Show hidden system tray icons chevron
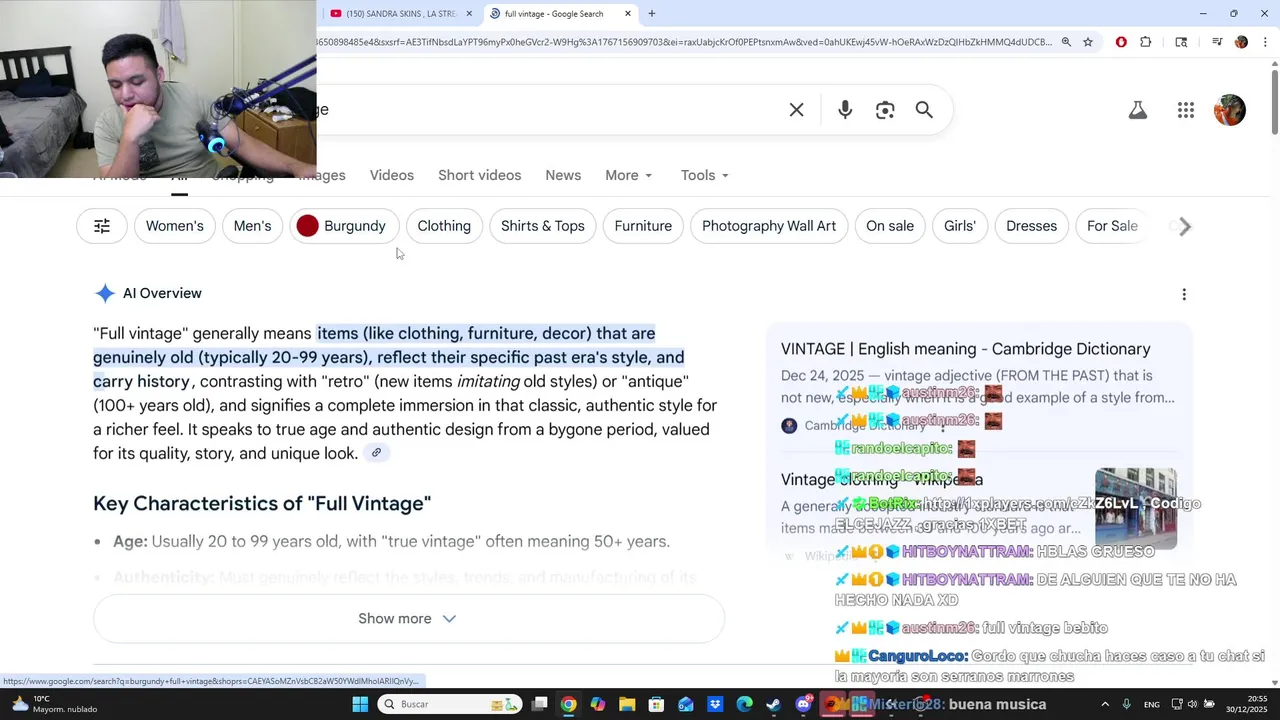 [x=1105, y=704]
